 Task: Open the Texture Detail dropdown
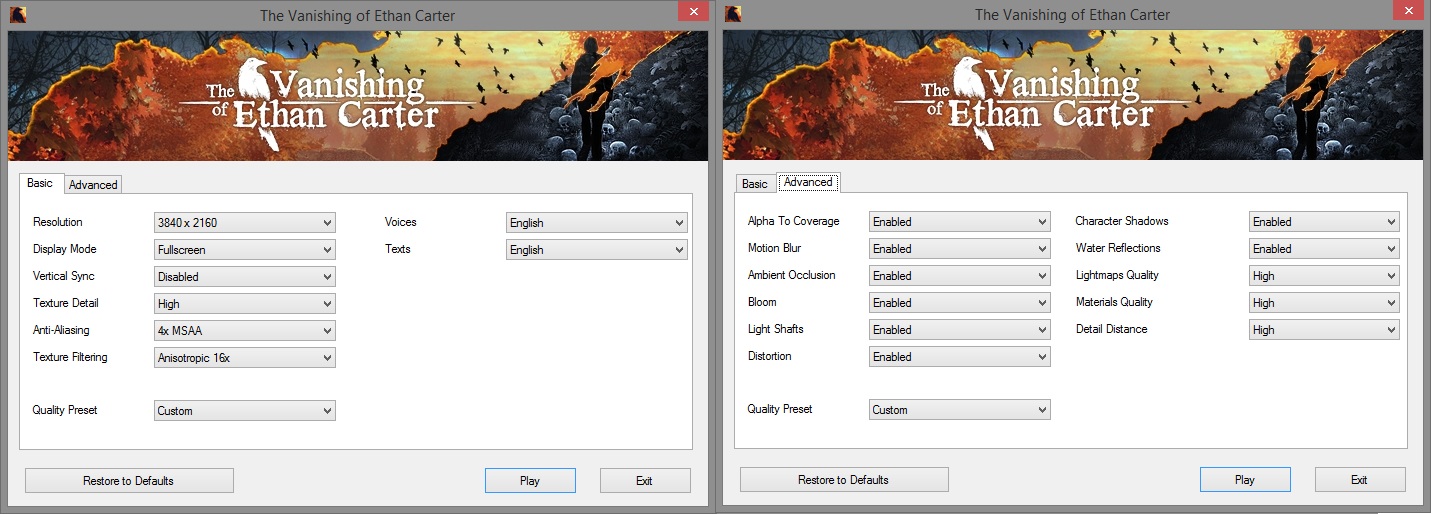pos(245,303)
